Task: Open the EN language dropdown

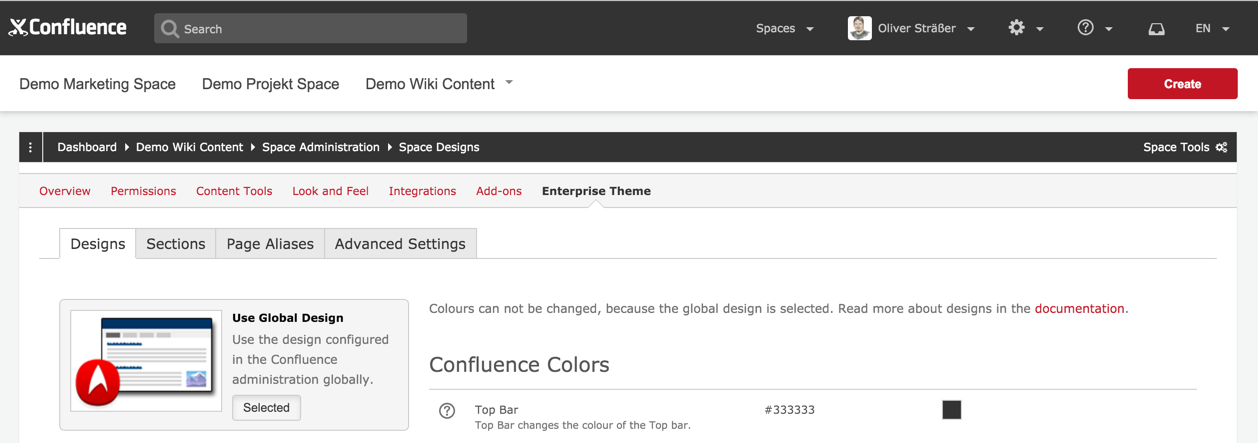Action: coord(1212,28)
